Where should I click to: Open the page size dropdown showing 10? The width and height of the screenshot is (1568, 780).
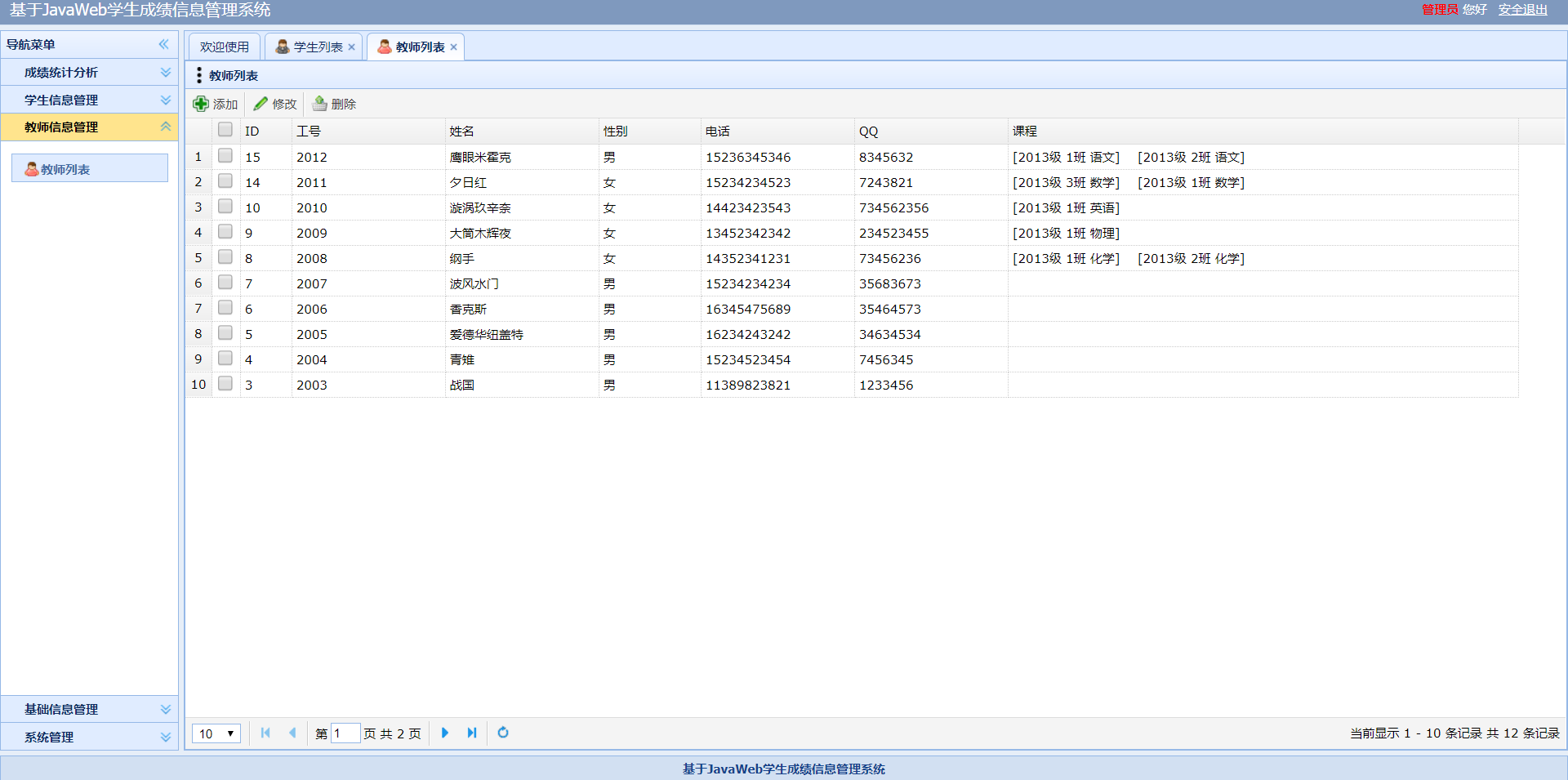tap(216, 733)
